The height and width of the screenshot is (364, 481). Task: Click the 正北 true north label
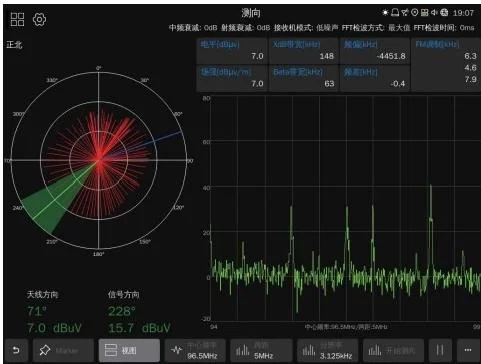(x=14, y=45)
